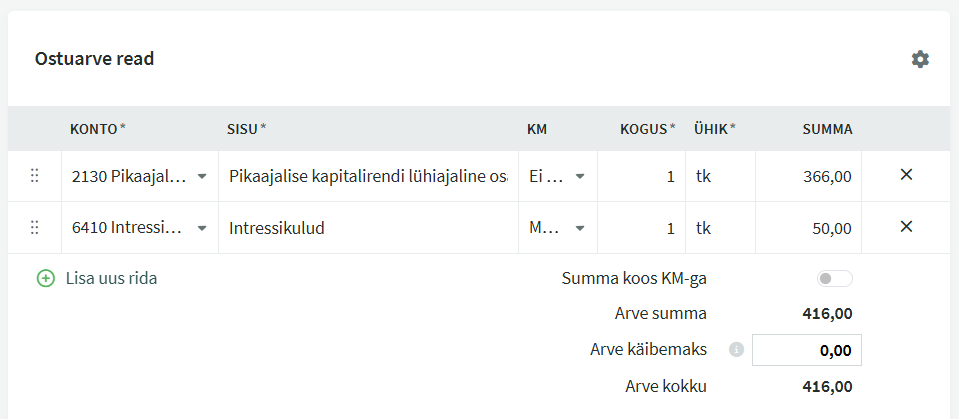This screenshot has width=959, height=419.
Task: Click the green plus icon
Action: tap(46, 279)
